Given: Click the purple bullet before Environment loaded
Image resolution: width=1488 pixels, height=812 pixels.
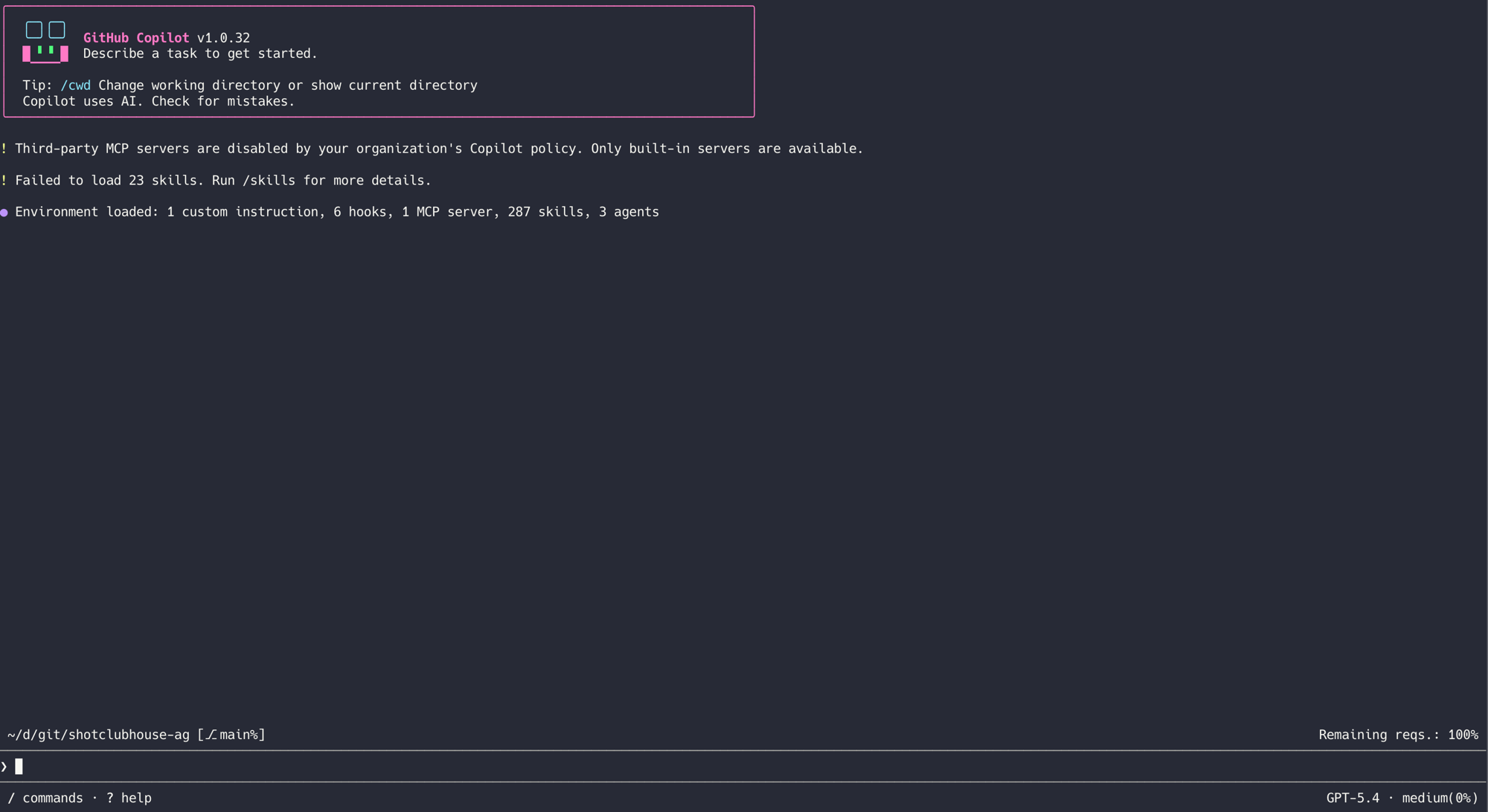Looking at the screenshot, I should 4,212.
